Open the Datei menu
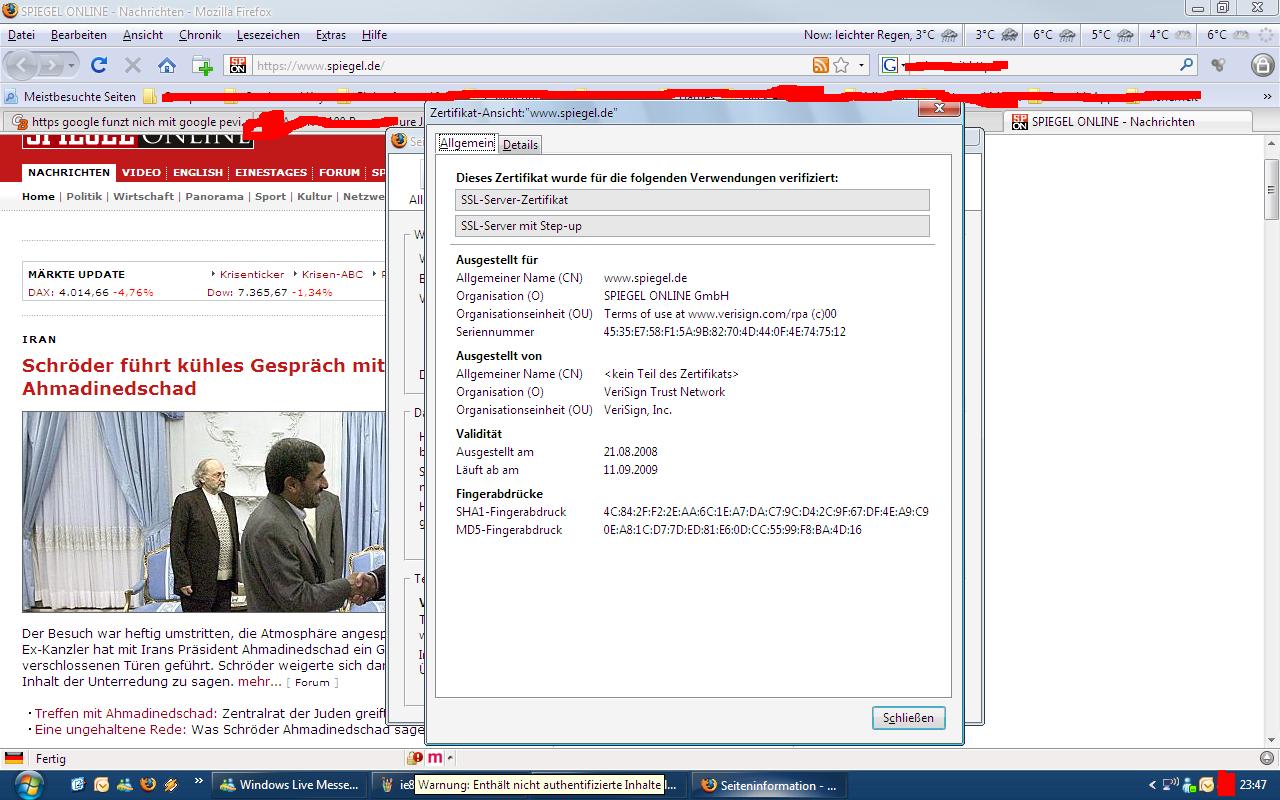 click(x=21, y=35)
